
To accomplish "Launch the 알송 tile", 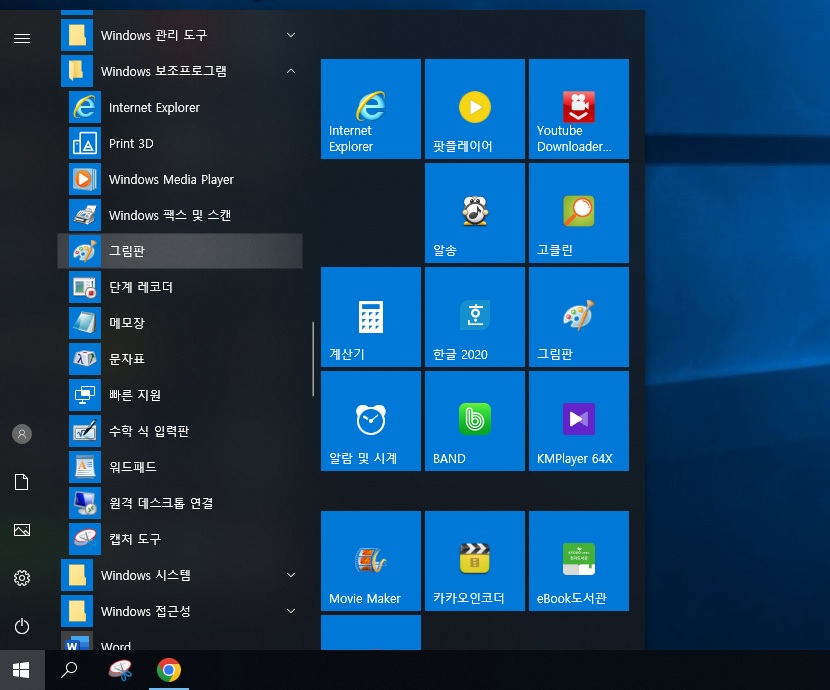I will coord(474,212).
